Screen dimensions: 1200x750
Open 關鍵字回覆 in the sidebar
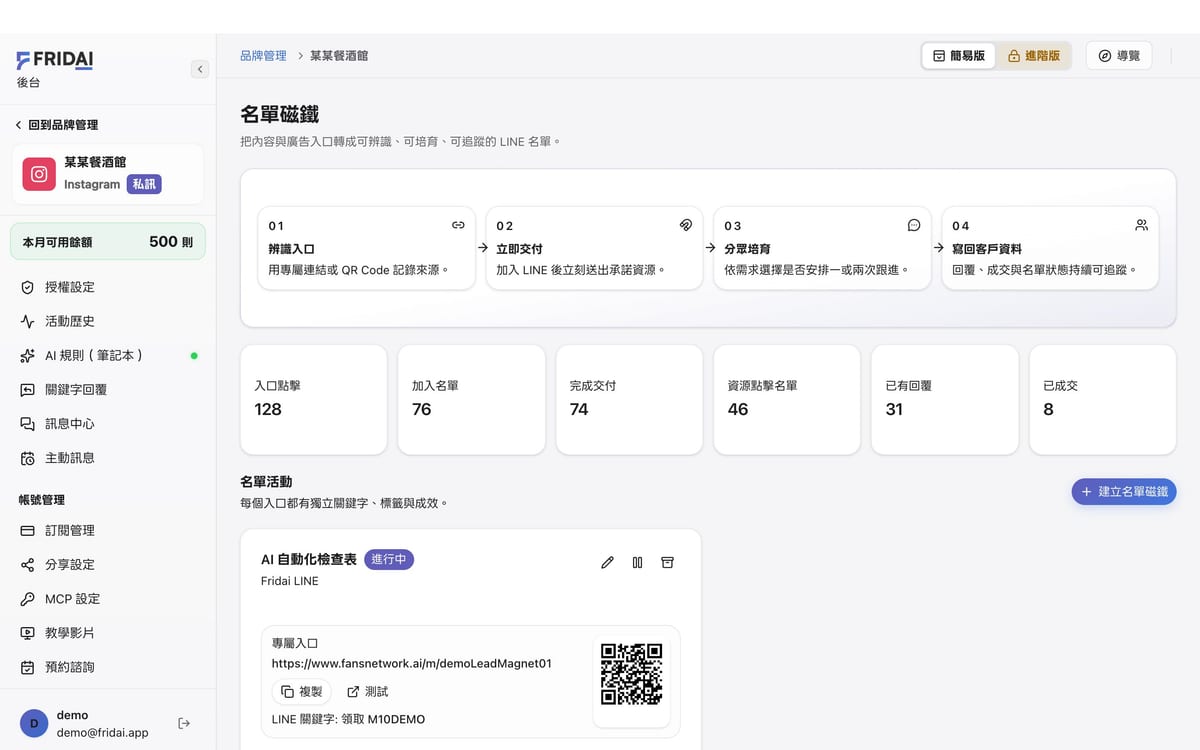108,389
